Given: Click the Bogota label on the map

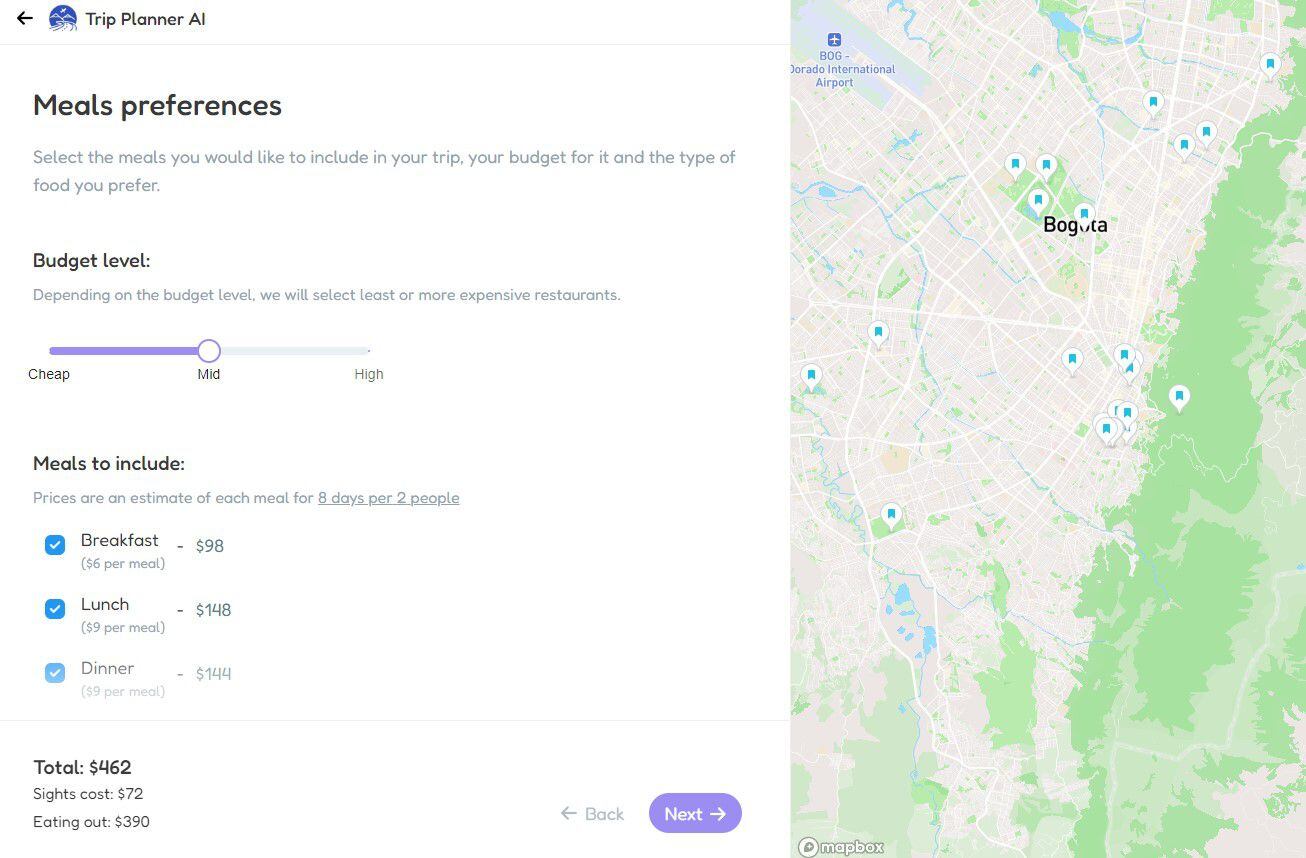Looking at the screenshot, I should coord(1075,226).
